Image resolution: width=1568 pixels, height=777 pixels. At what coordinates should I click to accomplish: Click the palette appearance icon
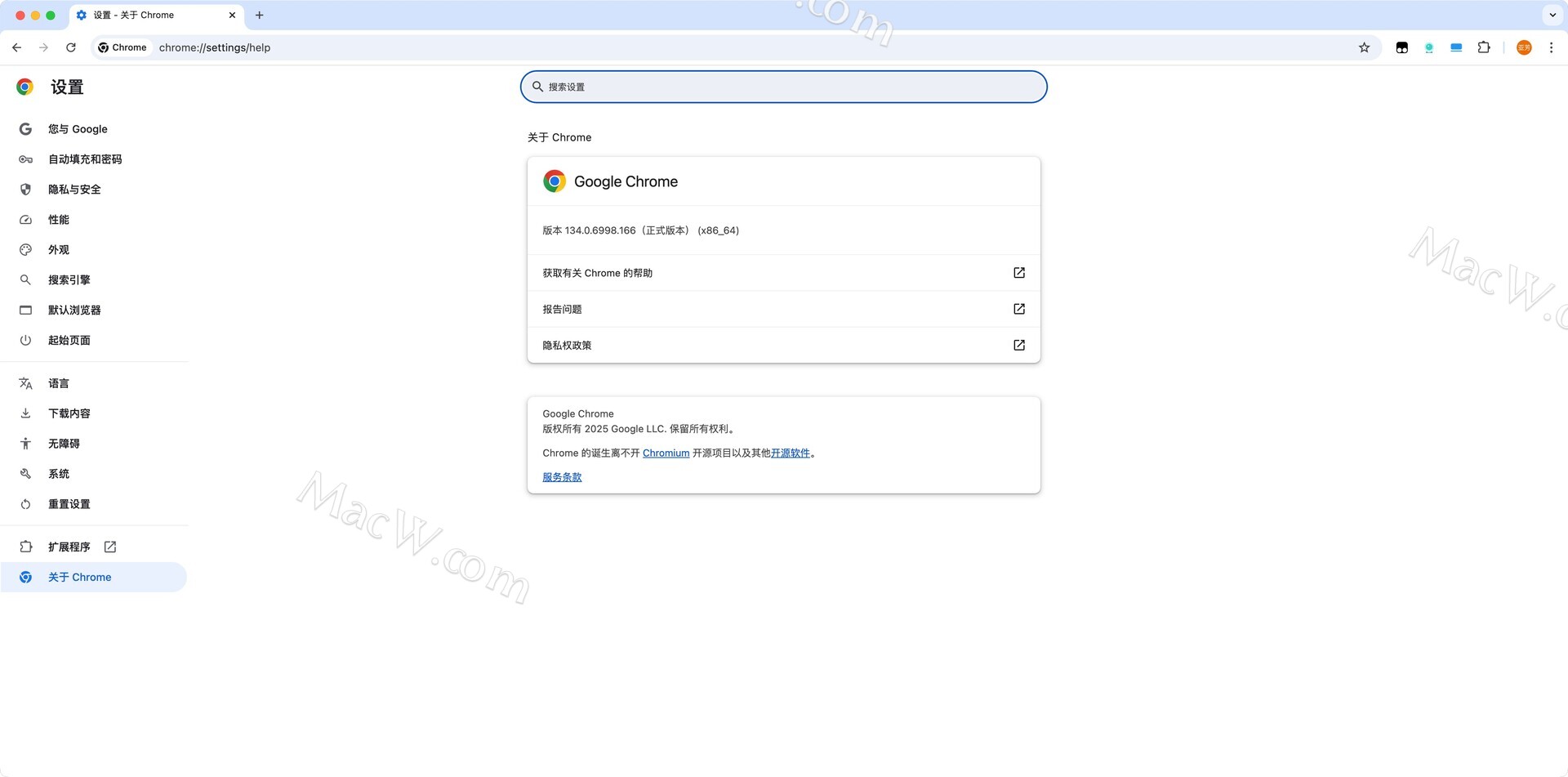tap(25, 250)
